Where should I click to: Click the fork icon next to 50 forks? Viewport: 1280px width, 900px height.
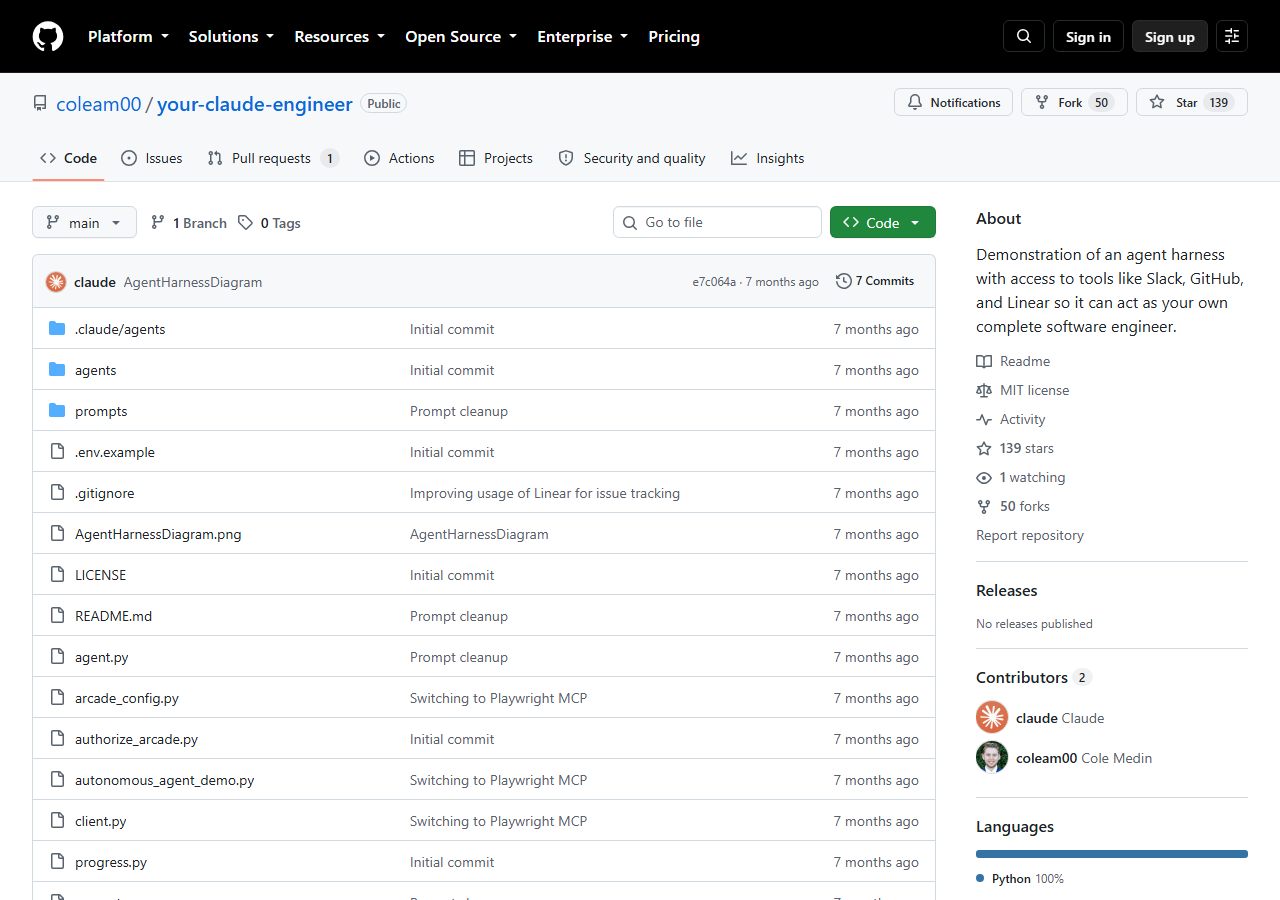click(984, 506)
